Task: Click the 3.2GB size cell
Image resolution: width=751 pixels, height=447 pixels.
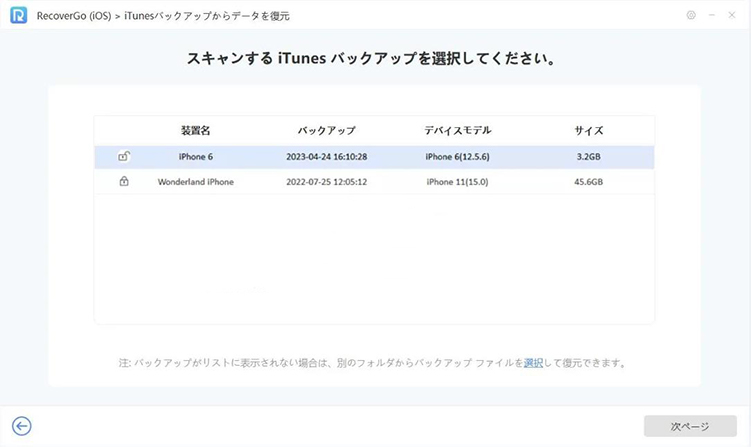Action: [589, 157]
